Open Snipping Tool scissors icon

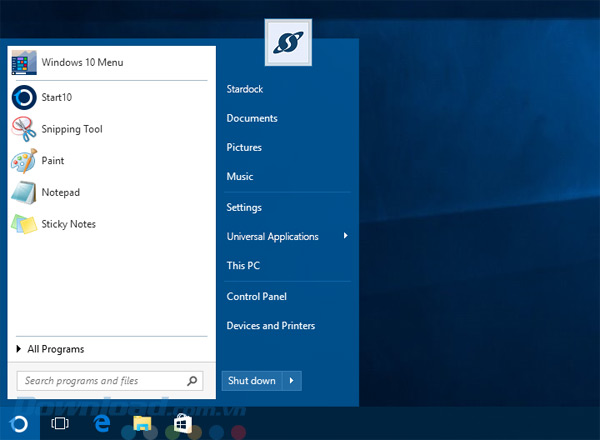(x=24, y=129)
